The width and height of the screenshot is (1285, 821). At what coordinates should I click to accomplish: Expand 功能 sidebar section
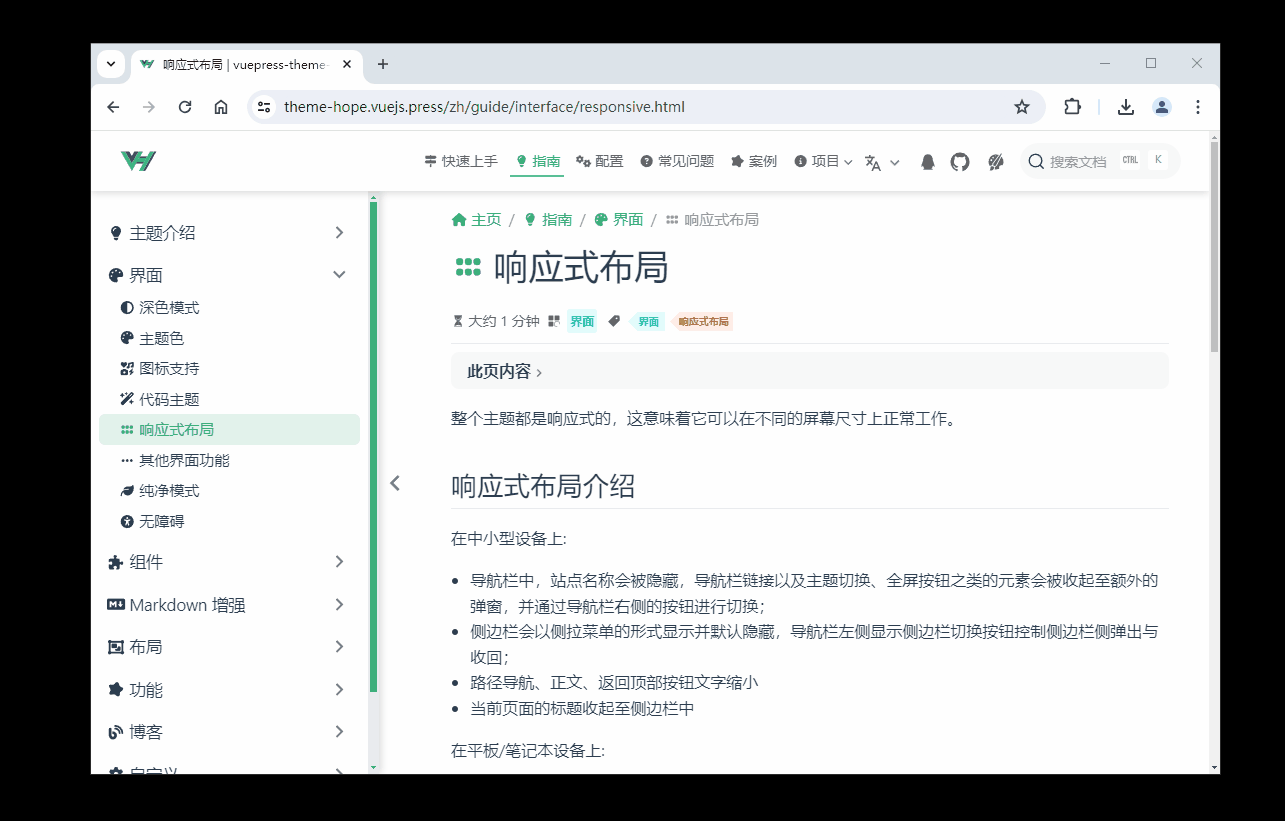click(x=228, y=690)
